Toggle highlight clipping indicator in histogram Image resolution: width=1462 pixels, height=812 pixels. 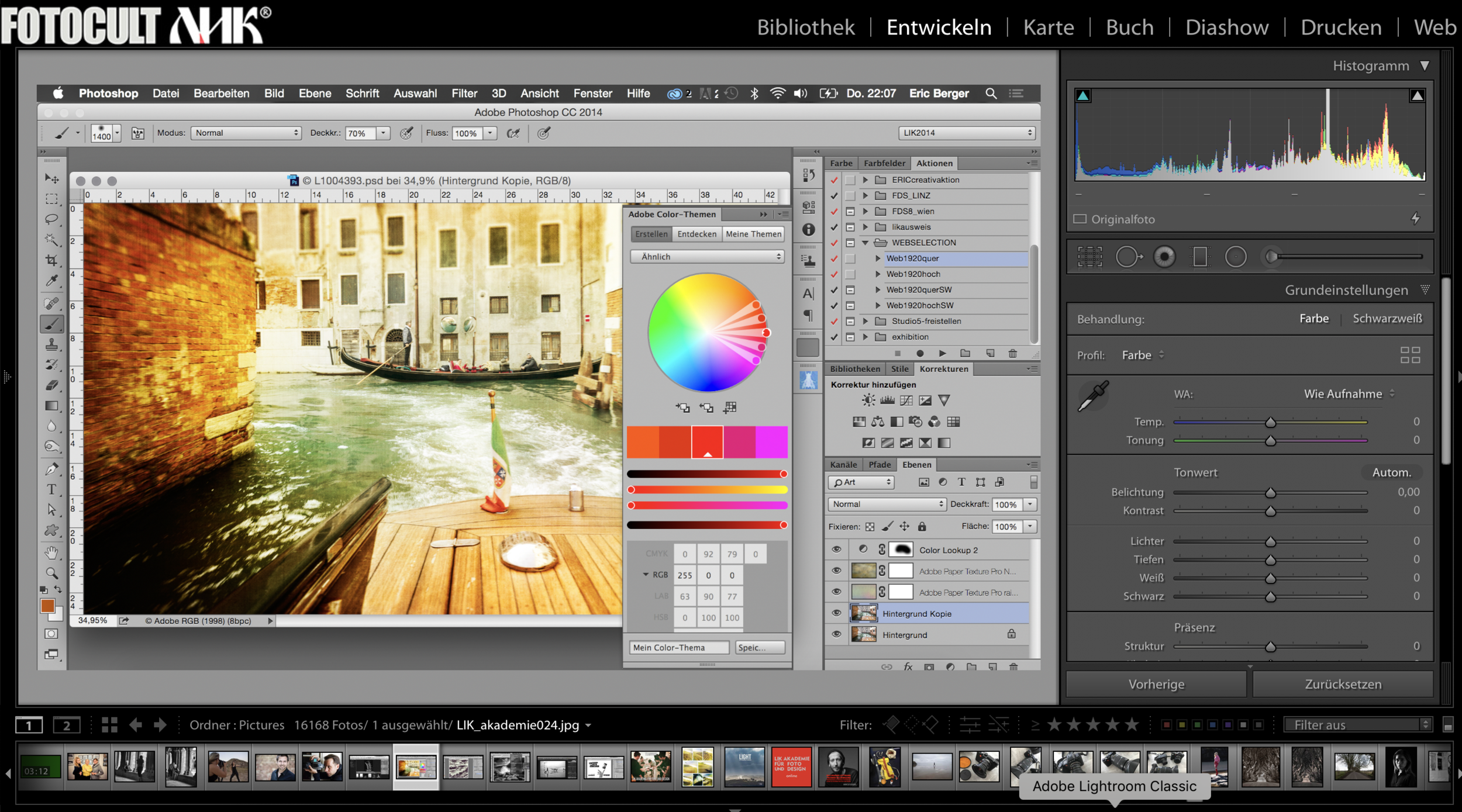coord(1417,95)
